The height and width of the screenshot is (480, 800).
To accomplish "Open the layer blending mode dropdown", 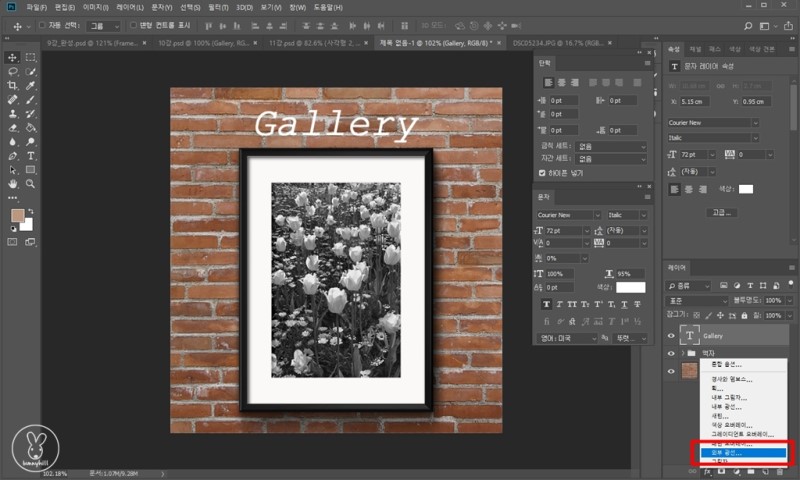I will pos(697,300).
